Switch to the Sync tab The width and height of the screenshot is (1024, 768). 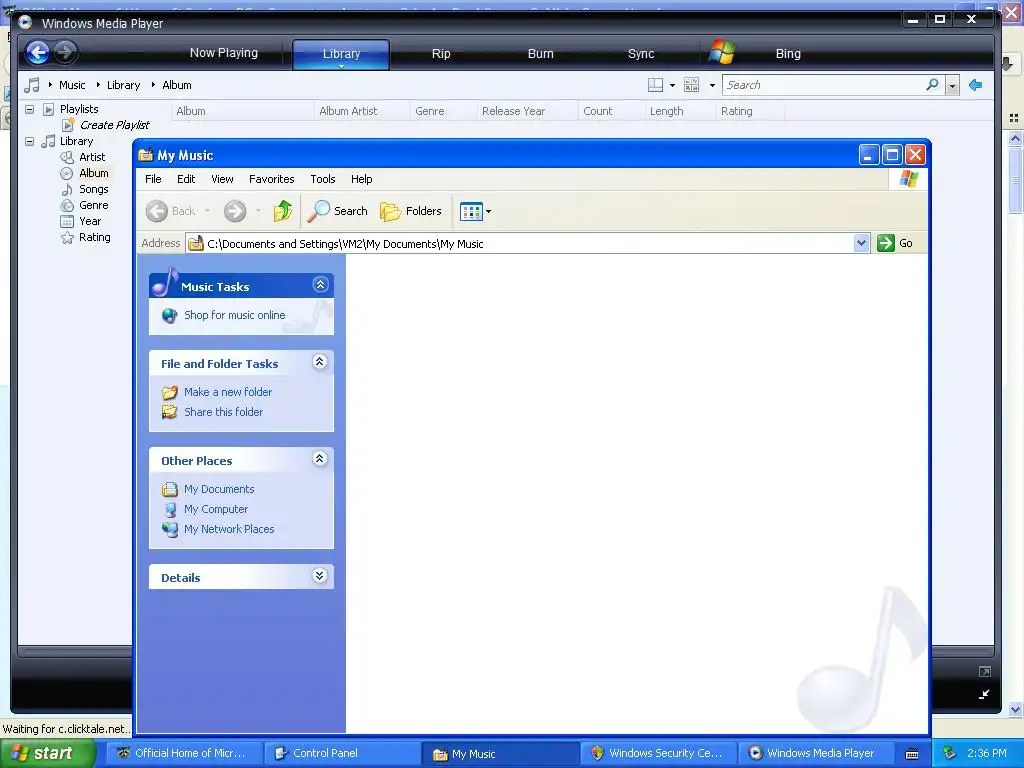click(x=641, y=54)
